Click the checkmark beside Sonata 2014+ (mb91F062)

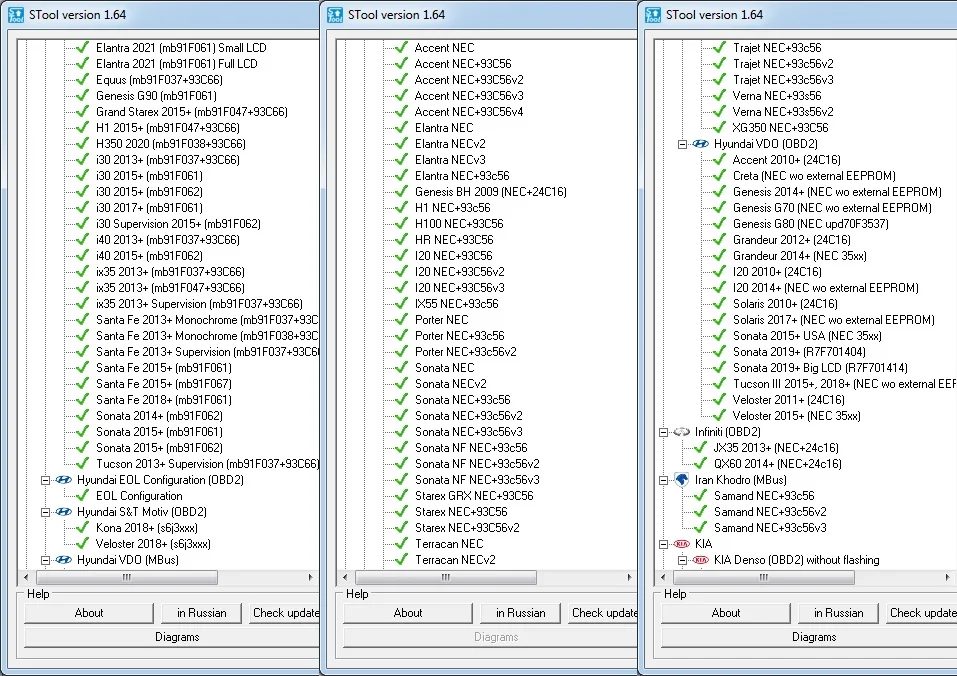tap(82, 415)
